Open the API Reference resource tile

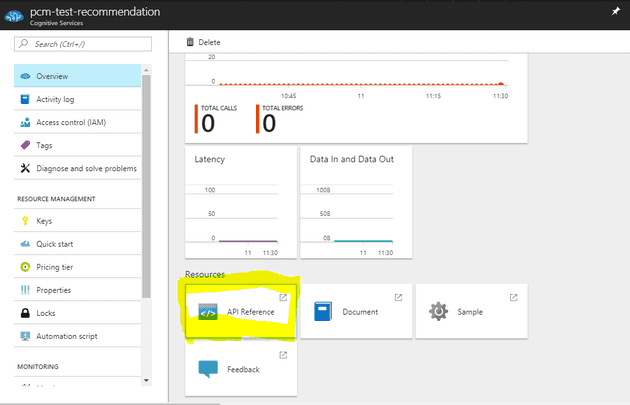(241, 311)
